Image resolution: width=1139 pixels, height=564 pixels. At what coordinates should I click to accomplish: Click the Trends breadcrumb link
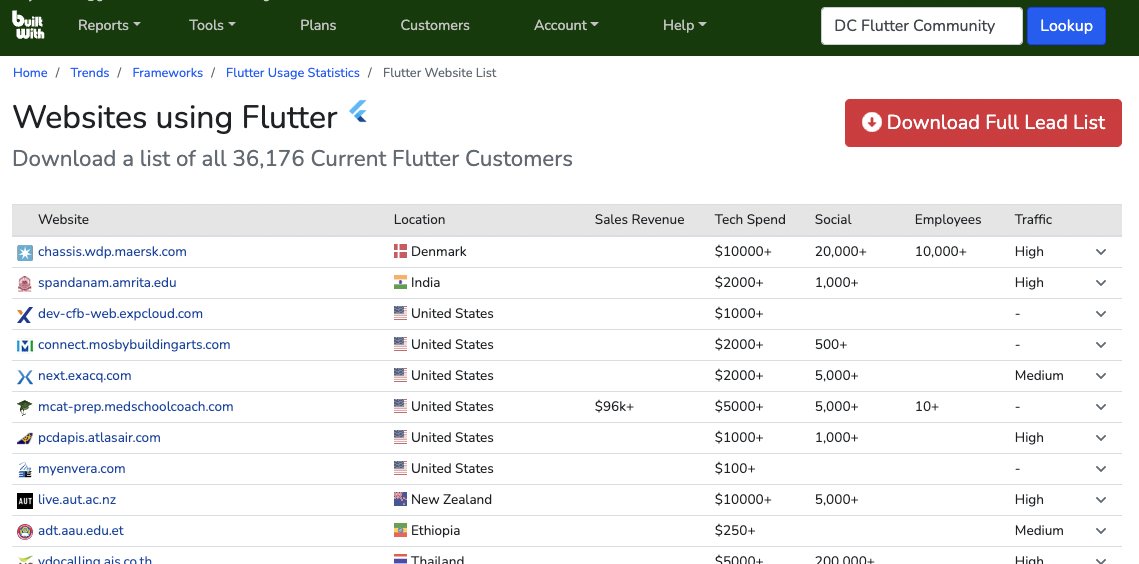[x=89, y=73]
